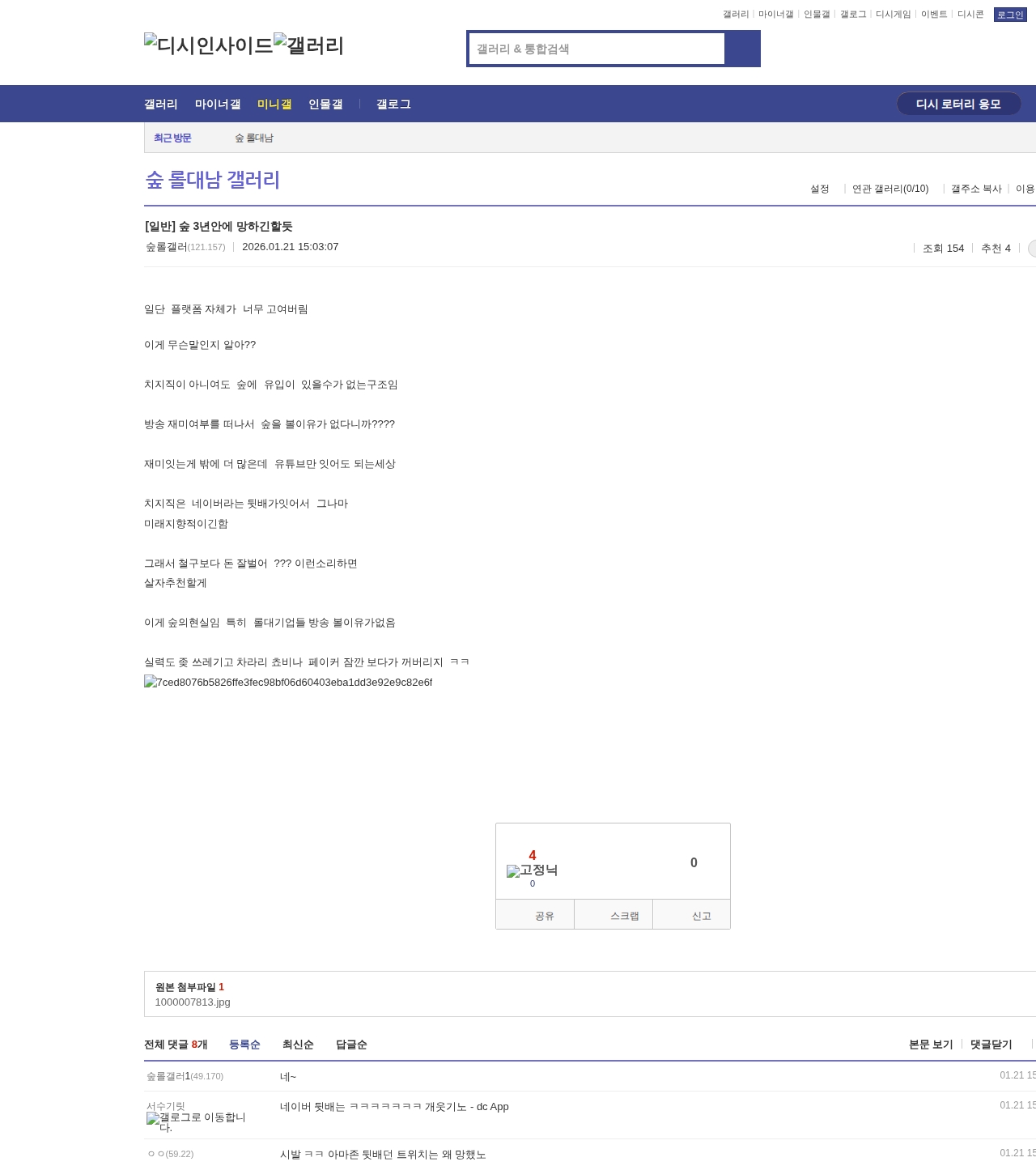Type in the gallery search field

tap(597, 49)
